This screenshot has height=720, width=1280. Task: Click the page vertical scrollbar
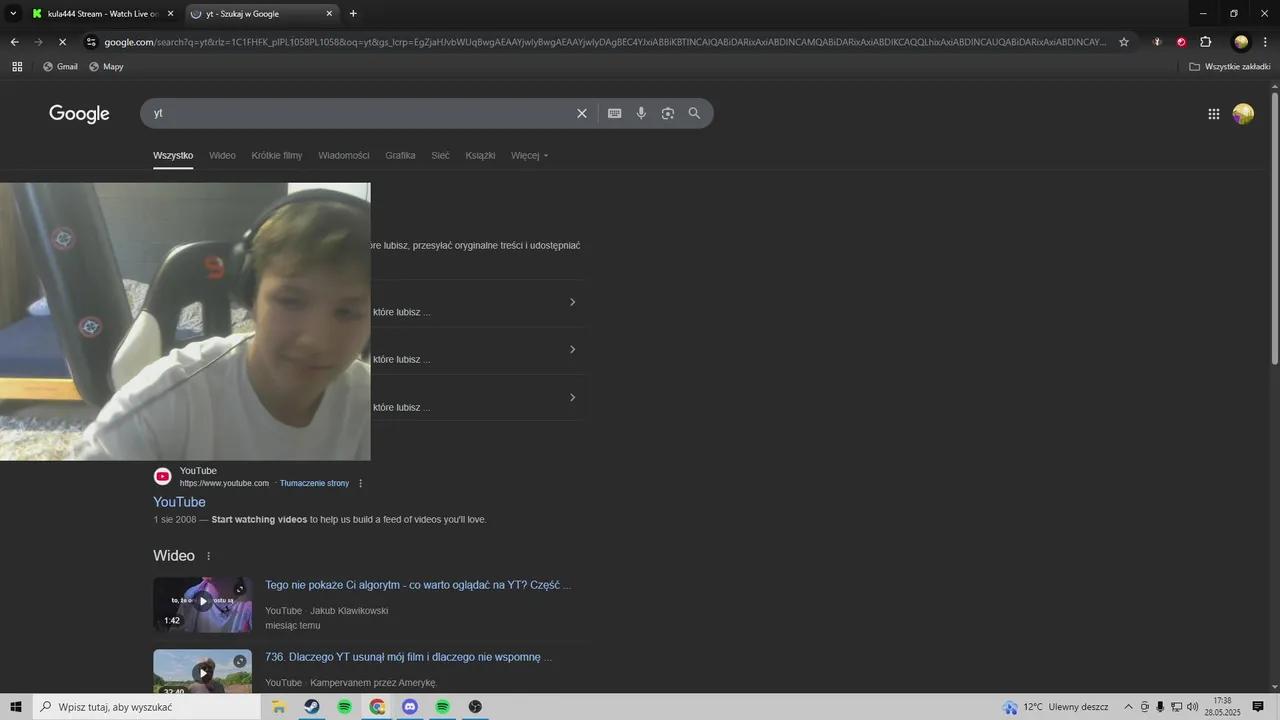point(1274,228)
